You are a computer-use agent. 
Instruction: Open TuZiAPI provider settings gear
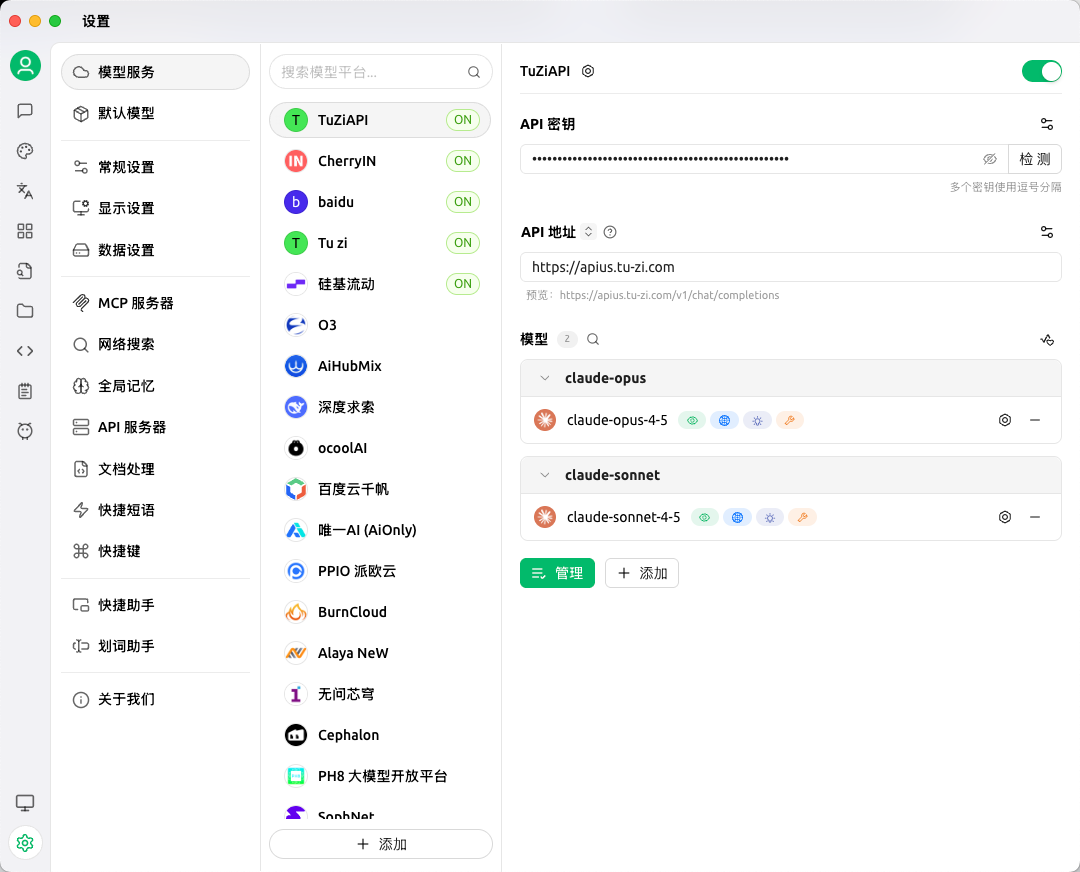(x=588, y=71)
